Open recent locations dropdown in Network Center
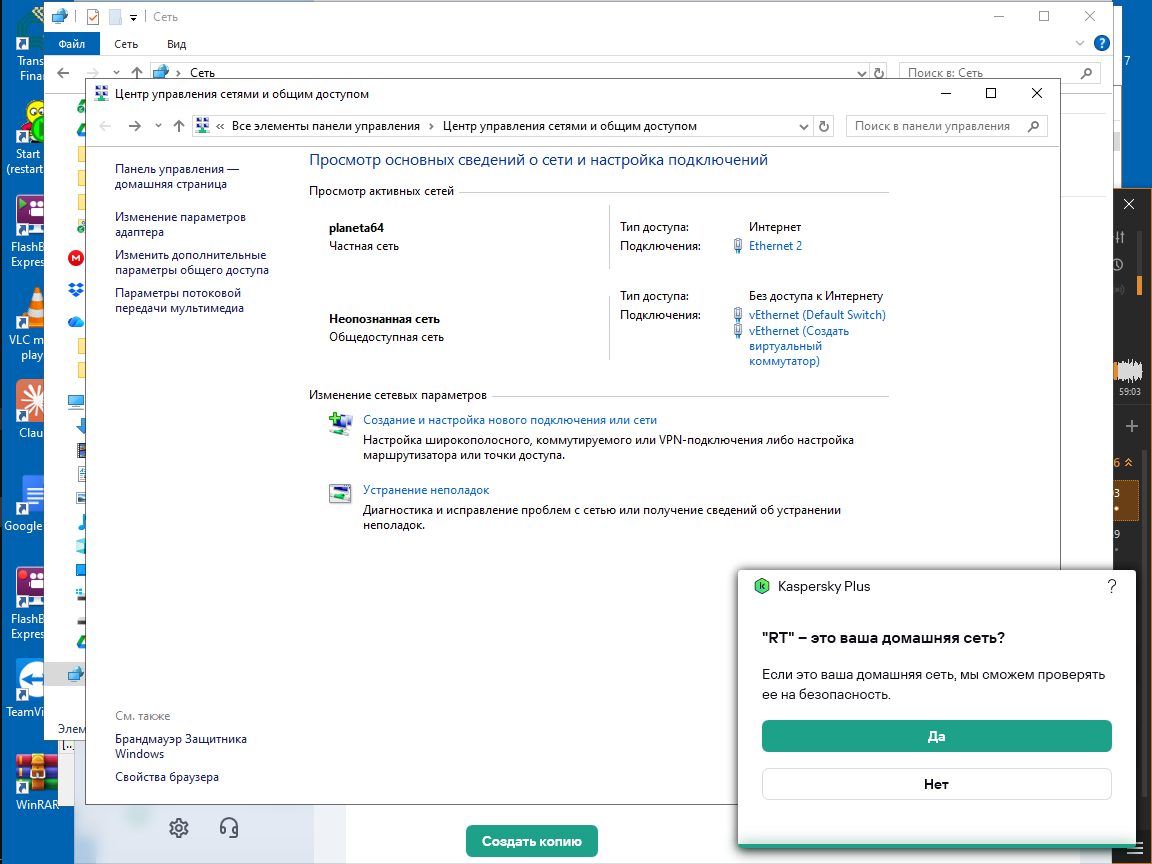 158,126
